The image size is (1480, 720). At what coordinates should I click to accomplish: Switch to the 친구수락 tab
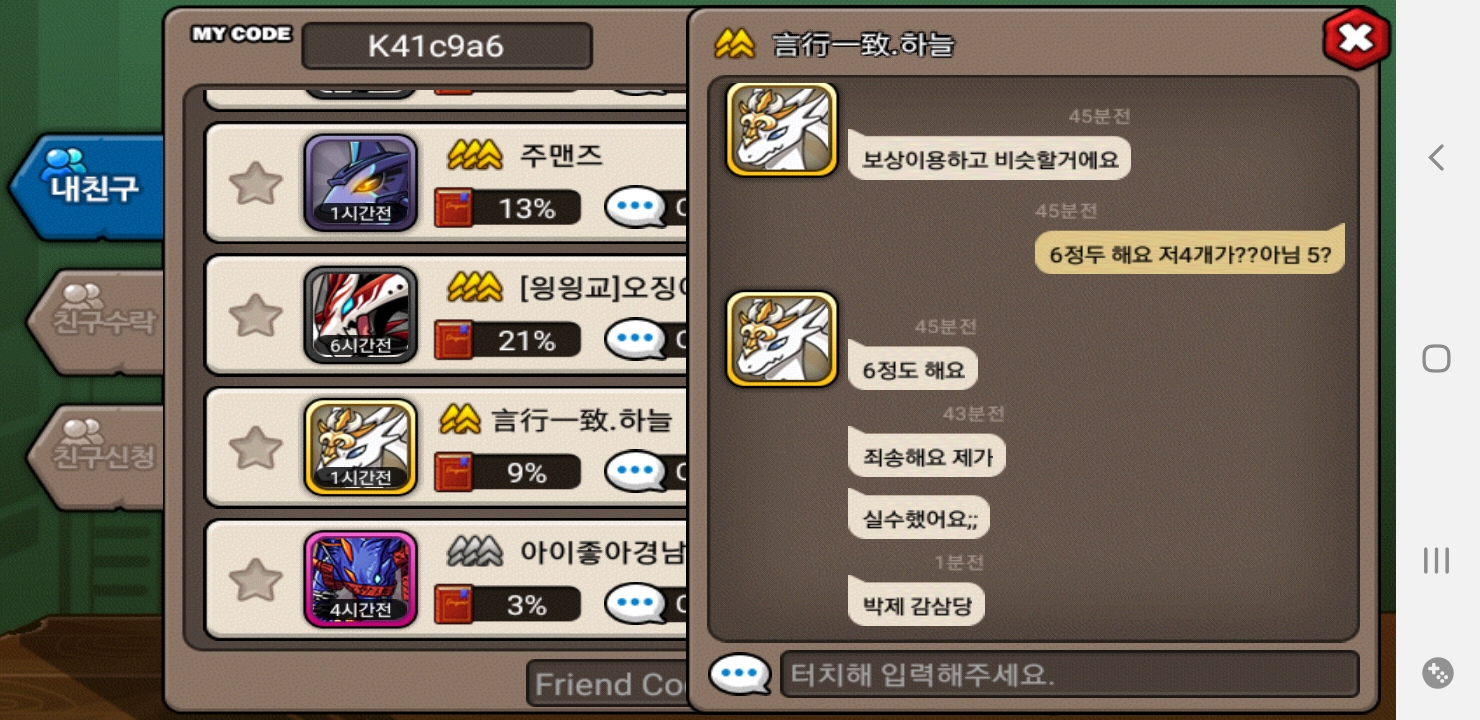(x=96, y=322)
